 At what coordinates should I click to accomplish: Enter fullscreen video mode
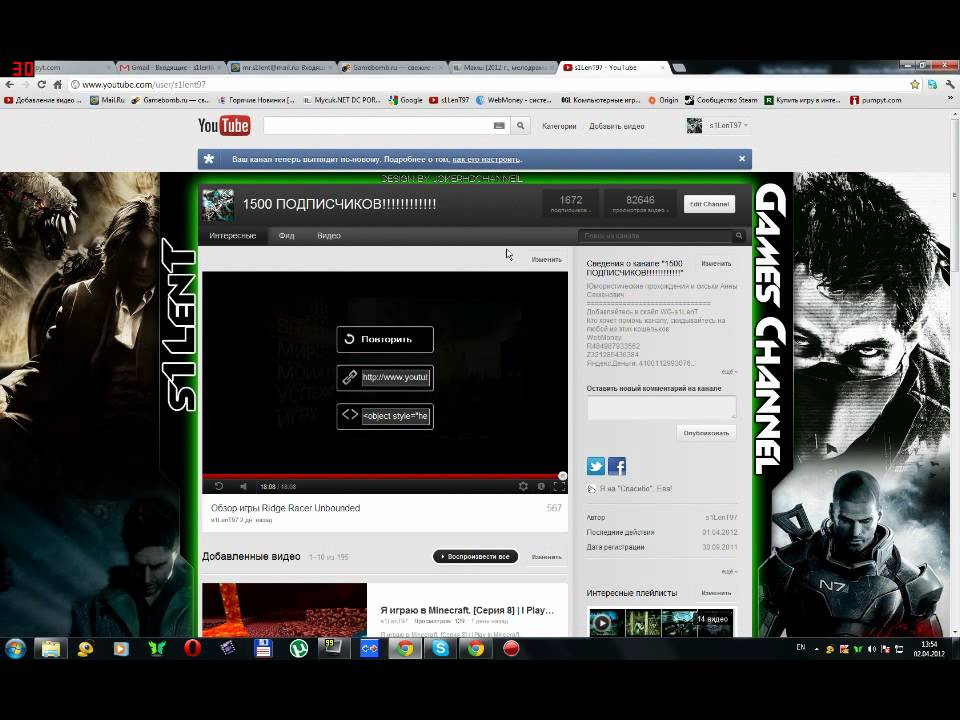pos(559,486)
